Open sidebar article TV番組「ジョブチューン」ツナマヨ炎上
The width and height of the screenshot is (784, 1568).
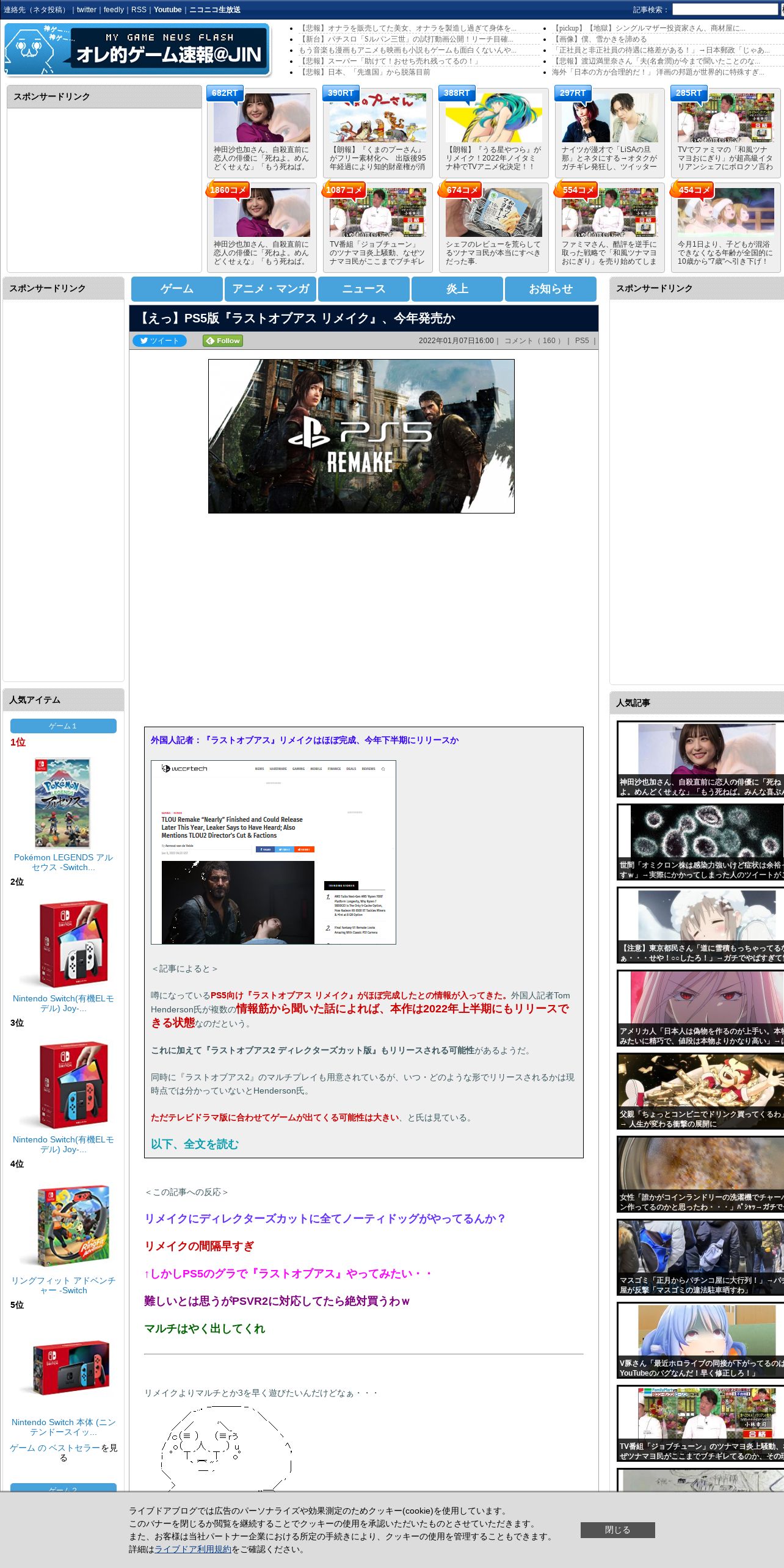(700, 1423)
